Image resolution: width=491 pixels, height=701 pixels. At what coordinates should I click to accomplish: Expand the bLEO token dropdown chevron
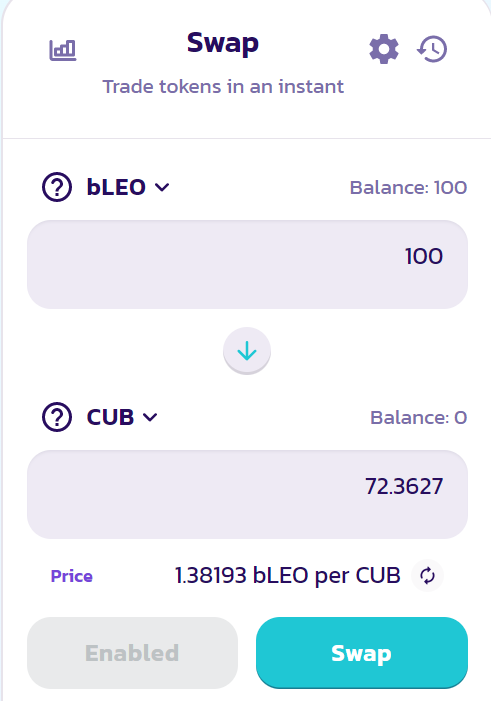pyautogui.click(x=162, y=187)
